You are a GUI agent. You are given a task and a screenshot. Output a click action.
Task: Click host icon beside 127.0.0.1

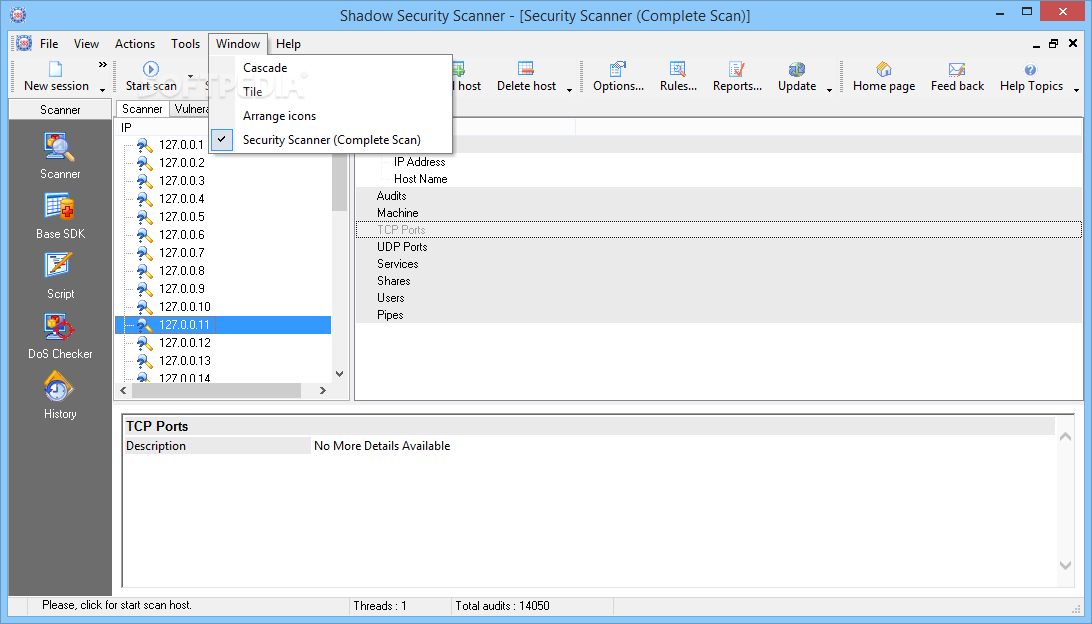[144, 145]
